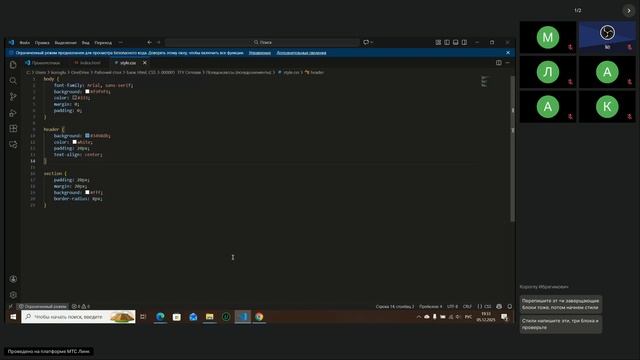
Task: Open the Extensions view
Action: [x=13, y=129]
